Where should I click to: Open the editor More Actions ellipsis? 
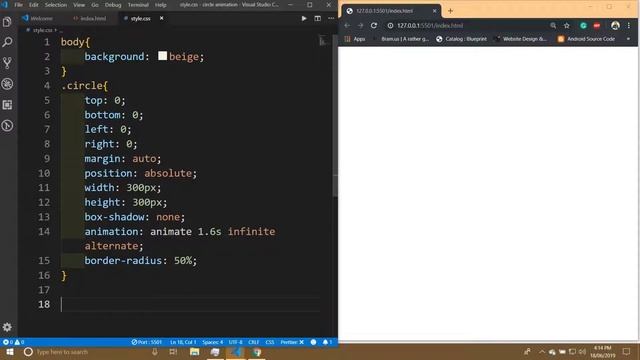(x=331, y=18)
